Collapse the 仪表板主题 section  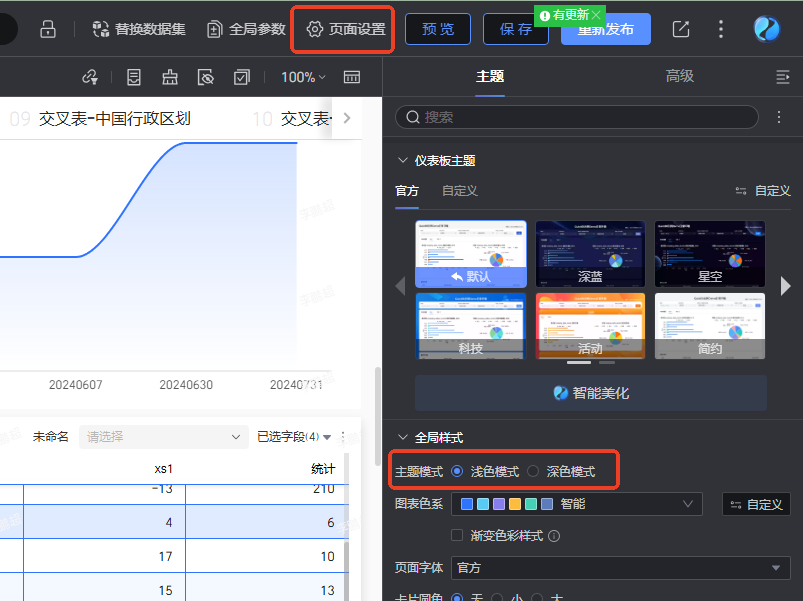(x=403, y=160)
